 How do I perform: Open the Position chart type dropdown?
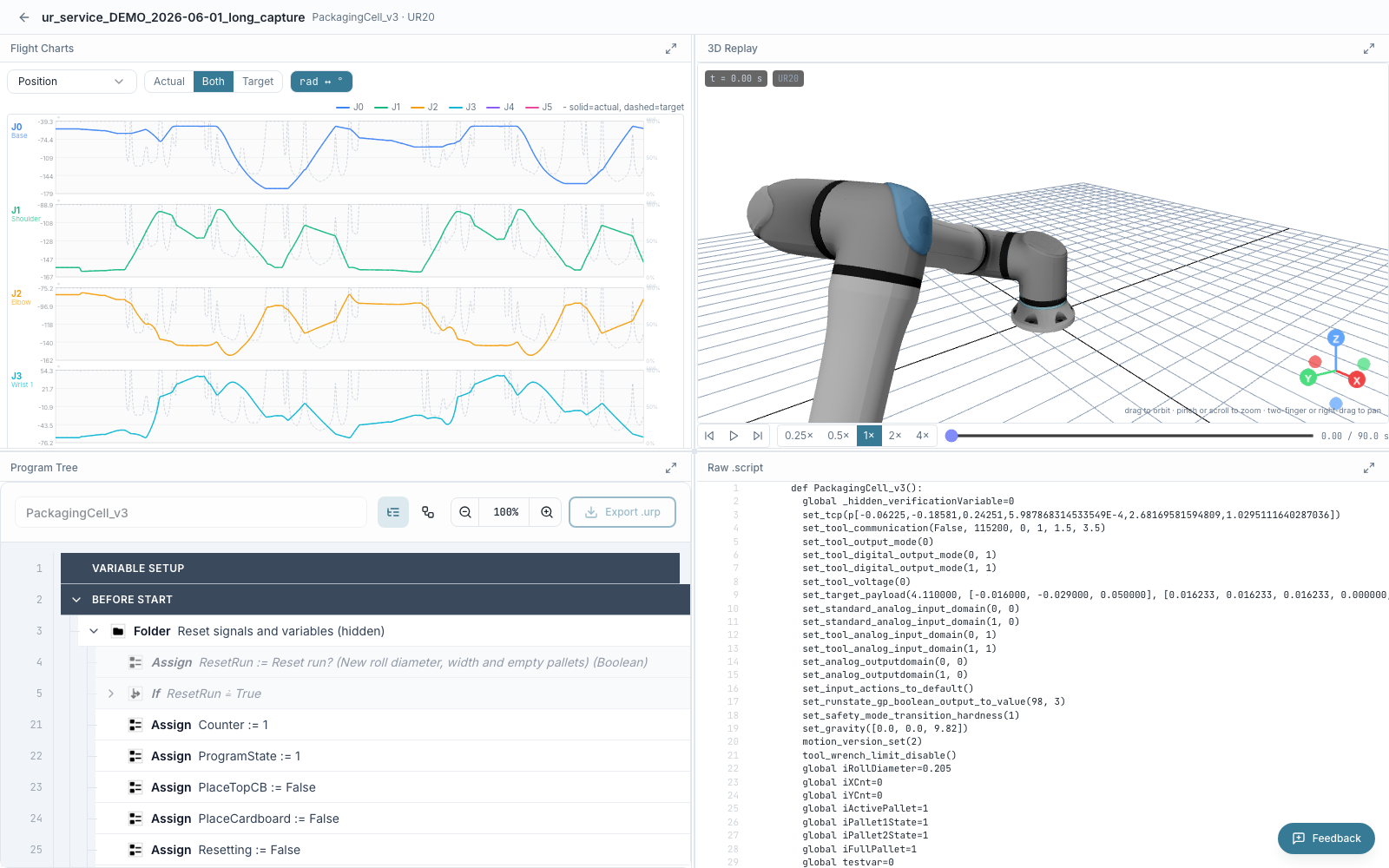72,82
